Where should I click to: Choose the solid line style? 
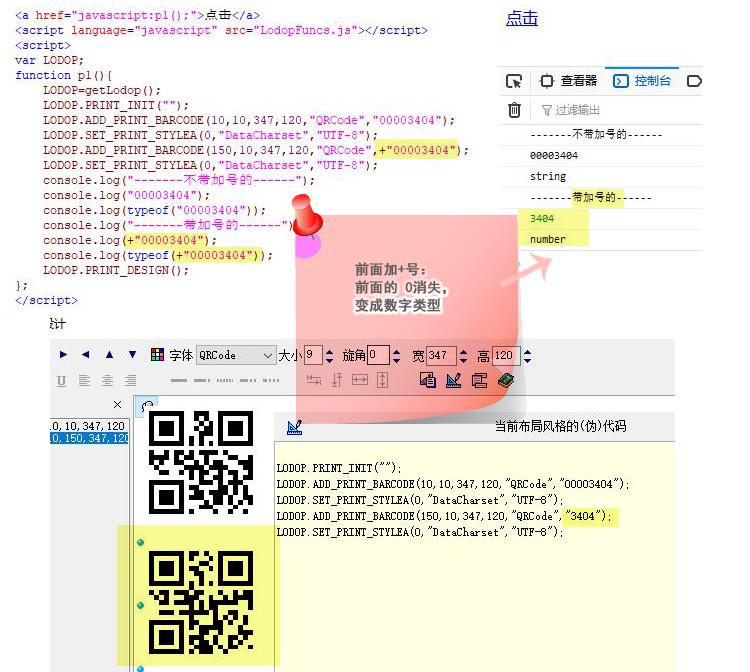[179, 380]
